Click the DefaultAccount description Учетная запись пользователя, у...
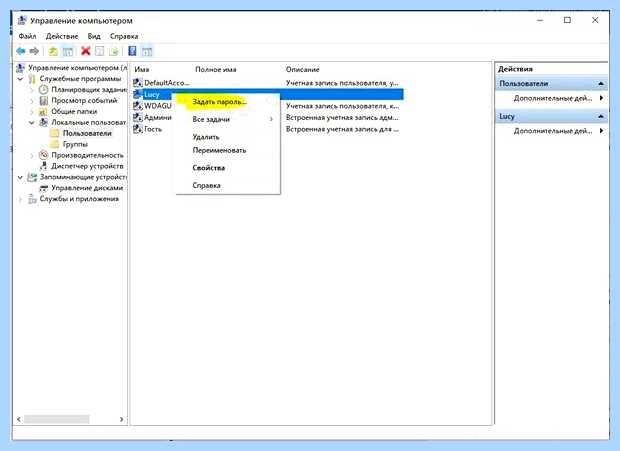Viewport: 620px width, 451px height. pyautogui.click(x=342, y=83)
